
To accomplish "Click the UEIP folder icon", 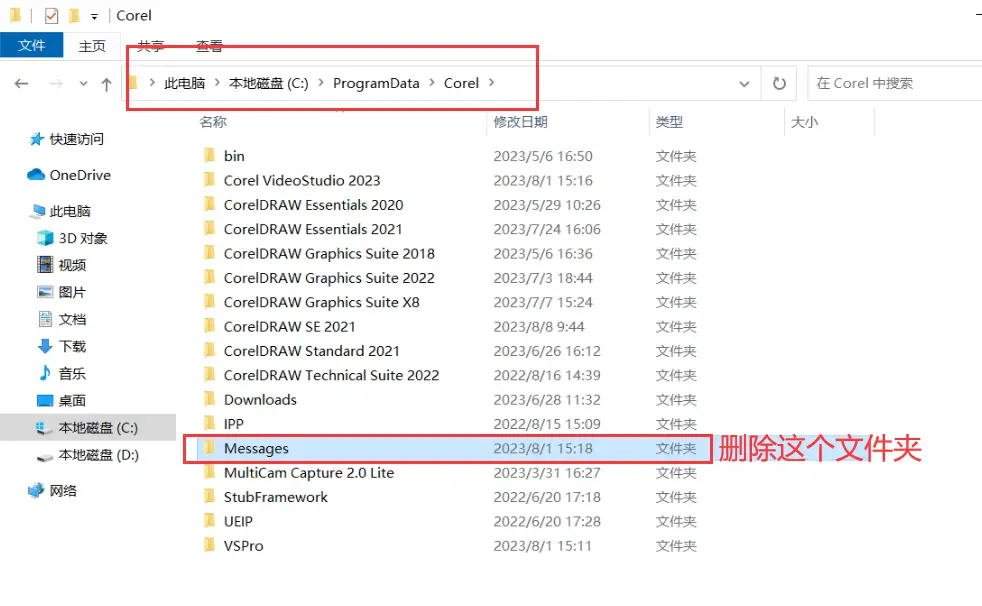I will [209, 521].
